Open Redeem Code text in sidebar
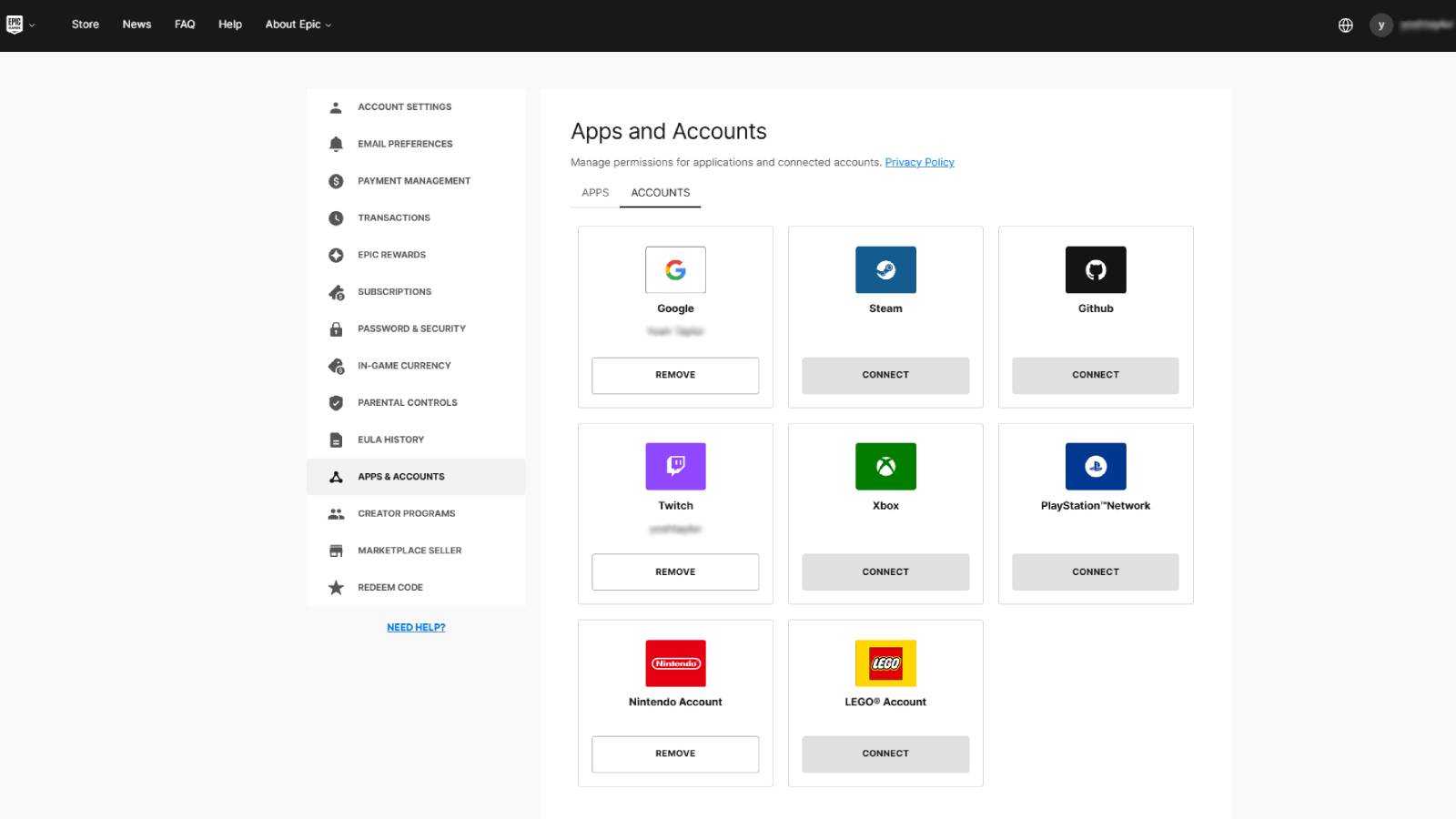This screenshot has width=1456, height=819. [x=390, y=588]
